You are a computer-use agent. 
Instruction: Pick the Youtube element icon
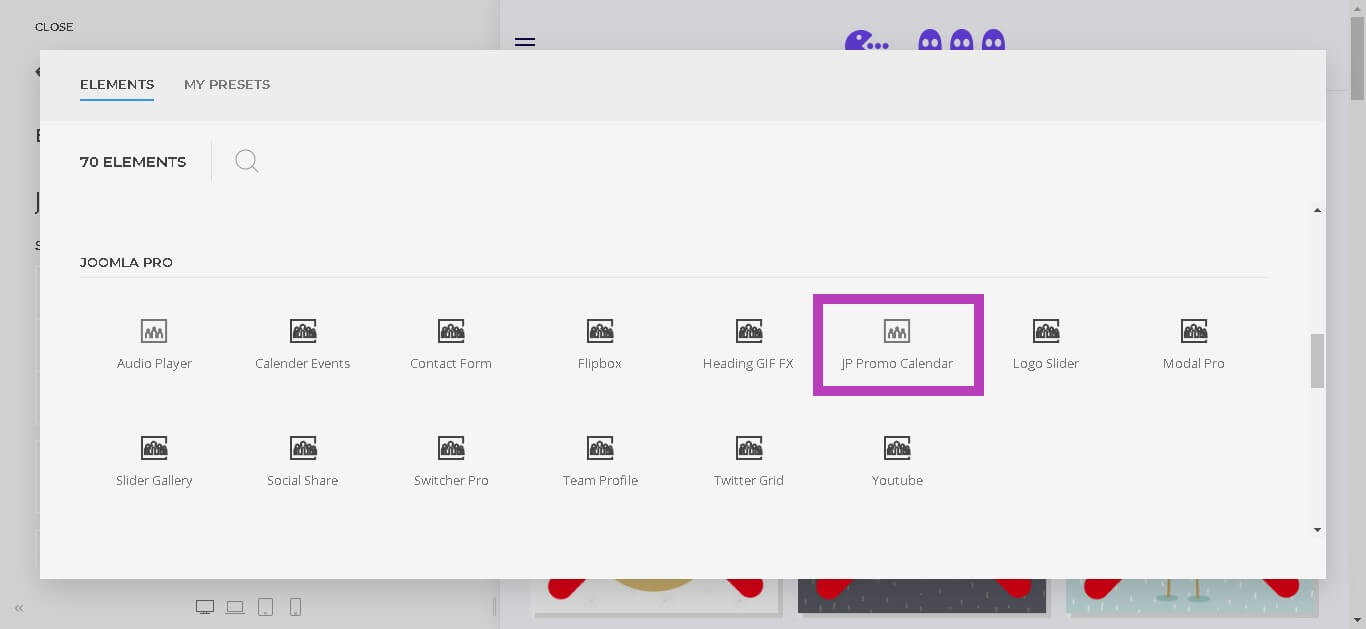pyautogui.click(x=897, y=448)
